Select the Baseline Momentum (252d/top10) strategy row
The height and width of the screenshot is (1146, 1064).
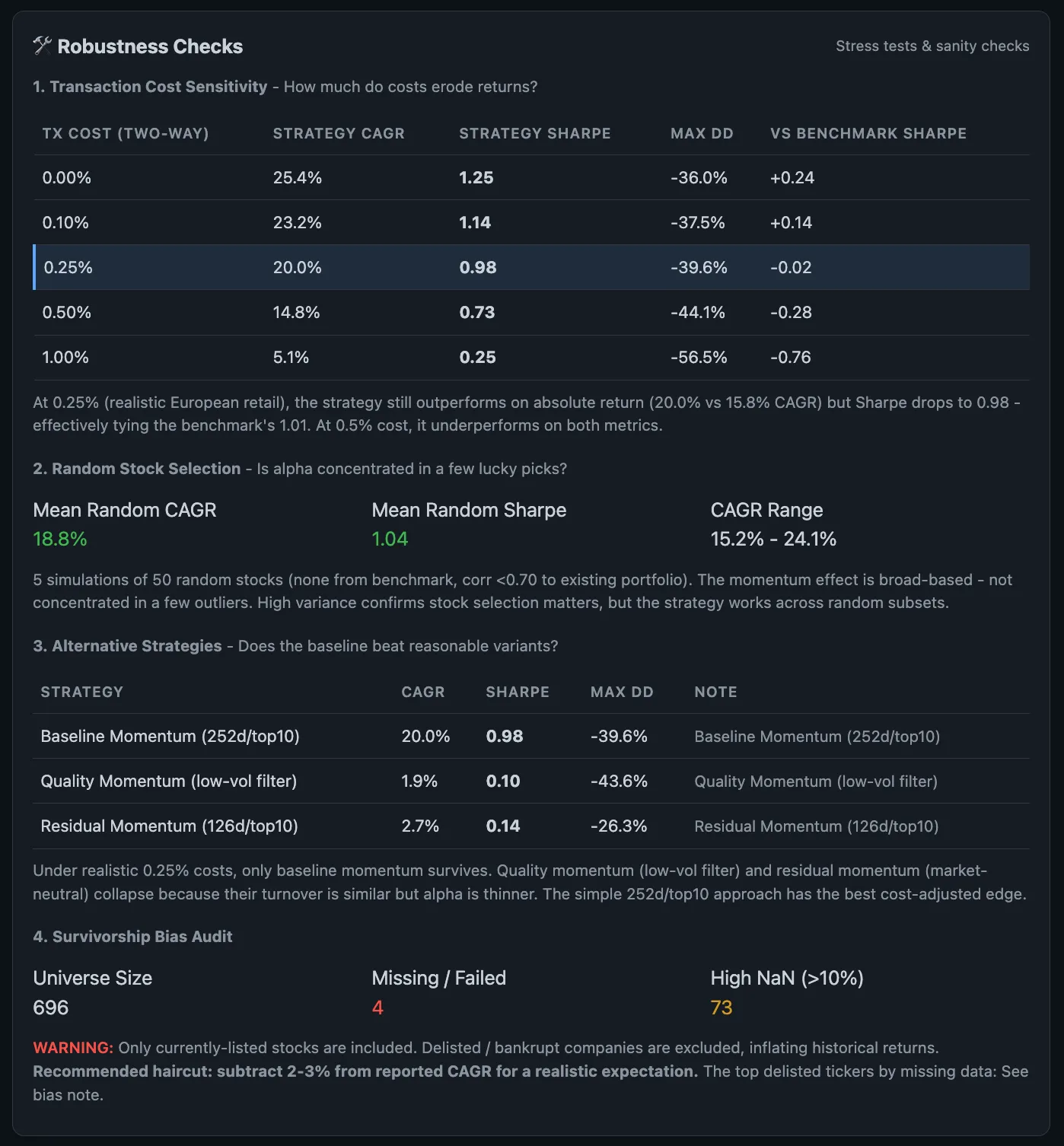tap(531, 736)
